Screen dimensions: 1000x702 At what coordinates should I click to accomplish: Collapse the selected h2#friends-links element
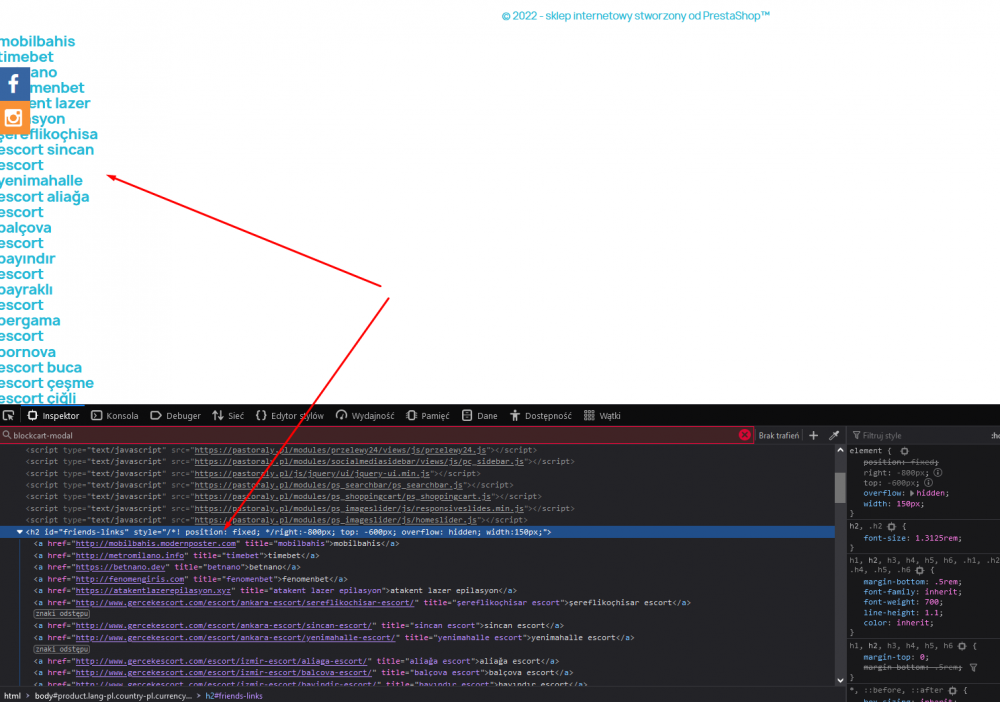pos(20,531)
